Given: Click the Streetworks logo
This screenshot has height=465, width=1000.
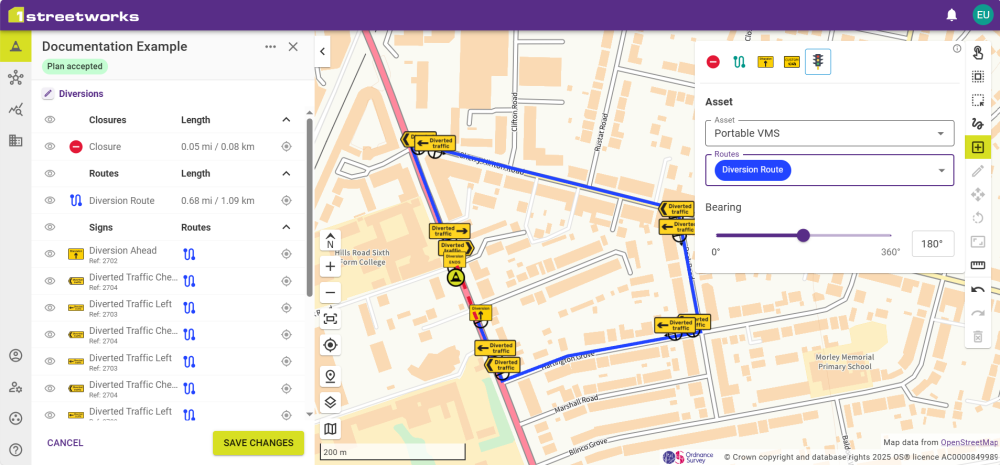Looking at the screenshot, I should tap(73, 15).
